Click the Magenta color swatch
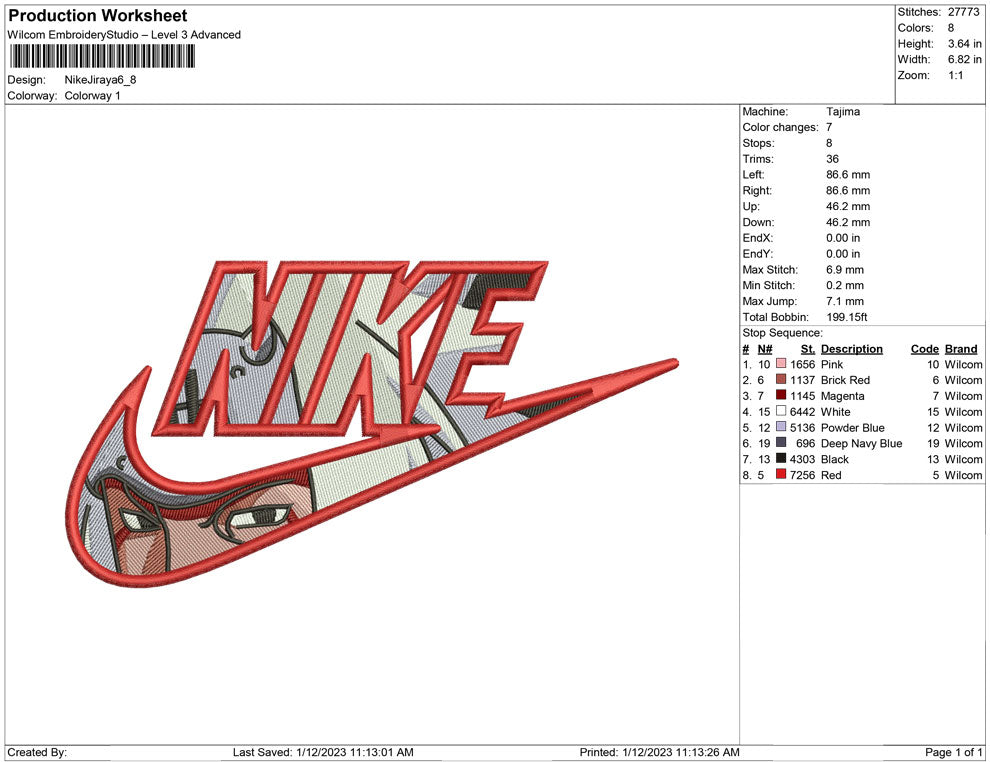990x762 pixels. tap(781, 395)
